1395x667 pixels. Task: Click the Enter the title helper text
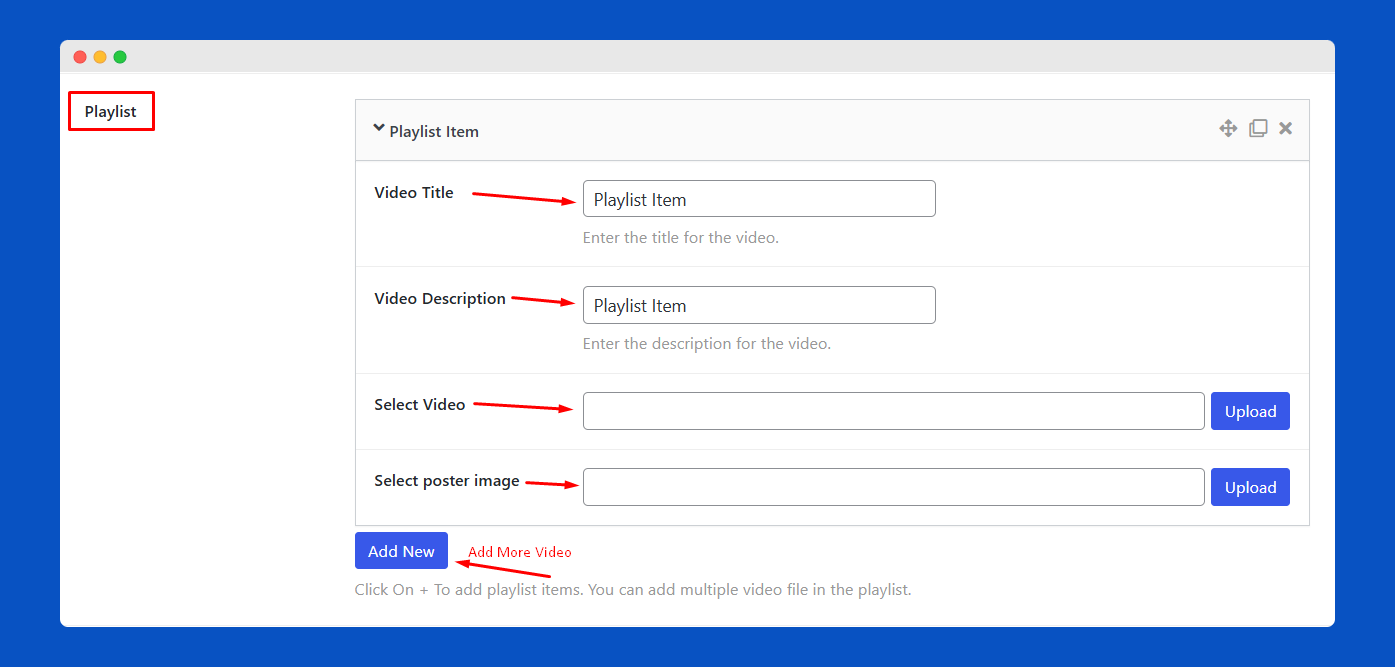point(680,237)
